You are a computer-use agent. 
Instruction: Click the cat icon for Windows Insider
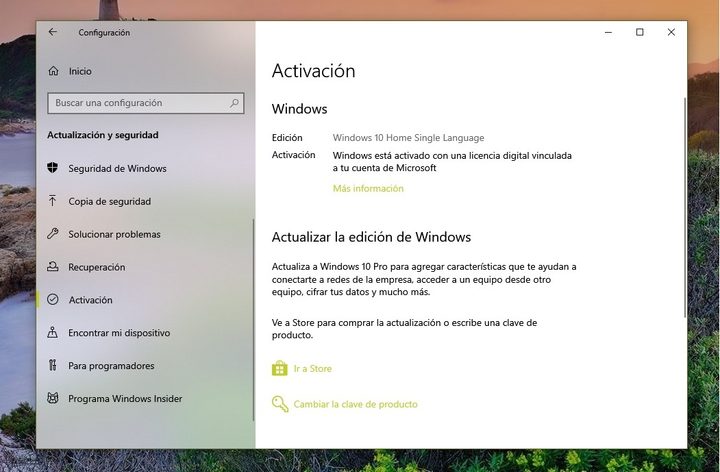pos(53,398)
